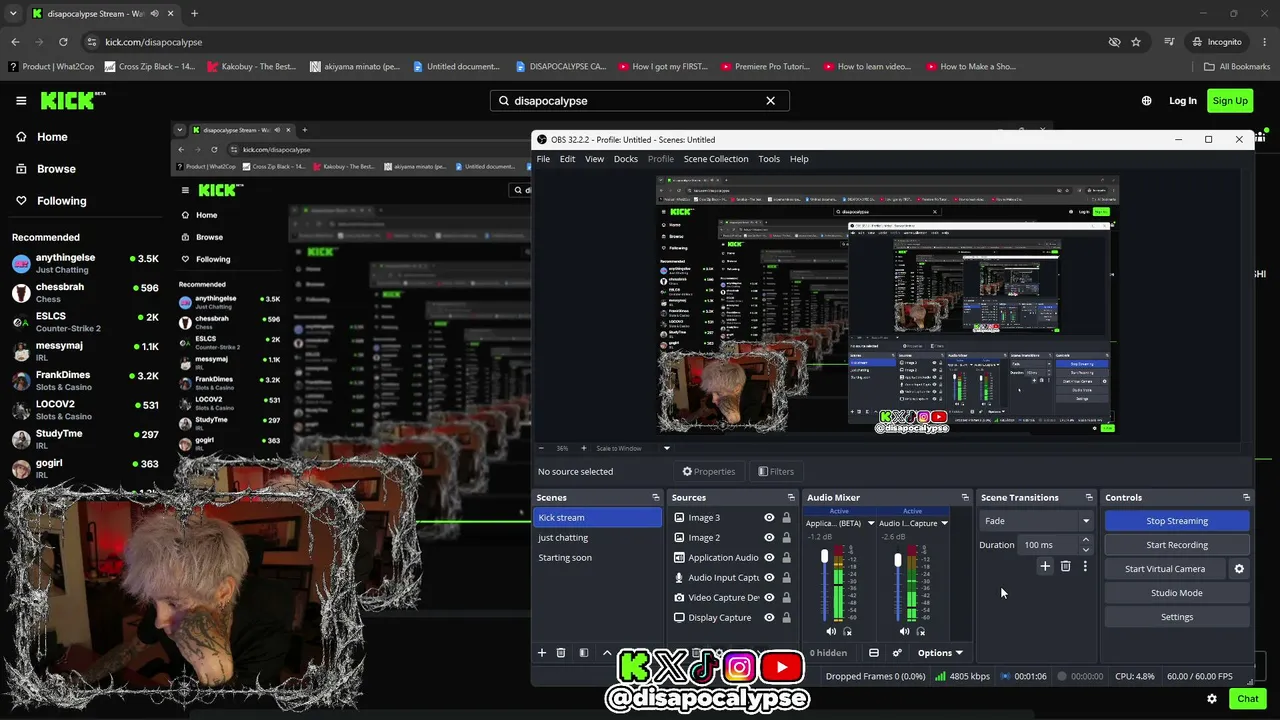Open the OBS File menu

pos(543,159)
